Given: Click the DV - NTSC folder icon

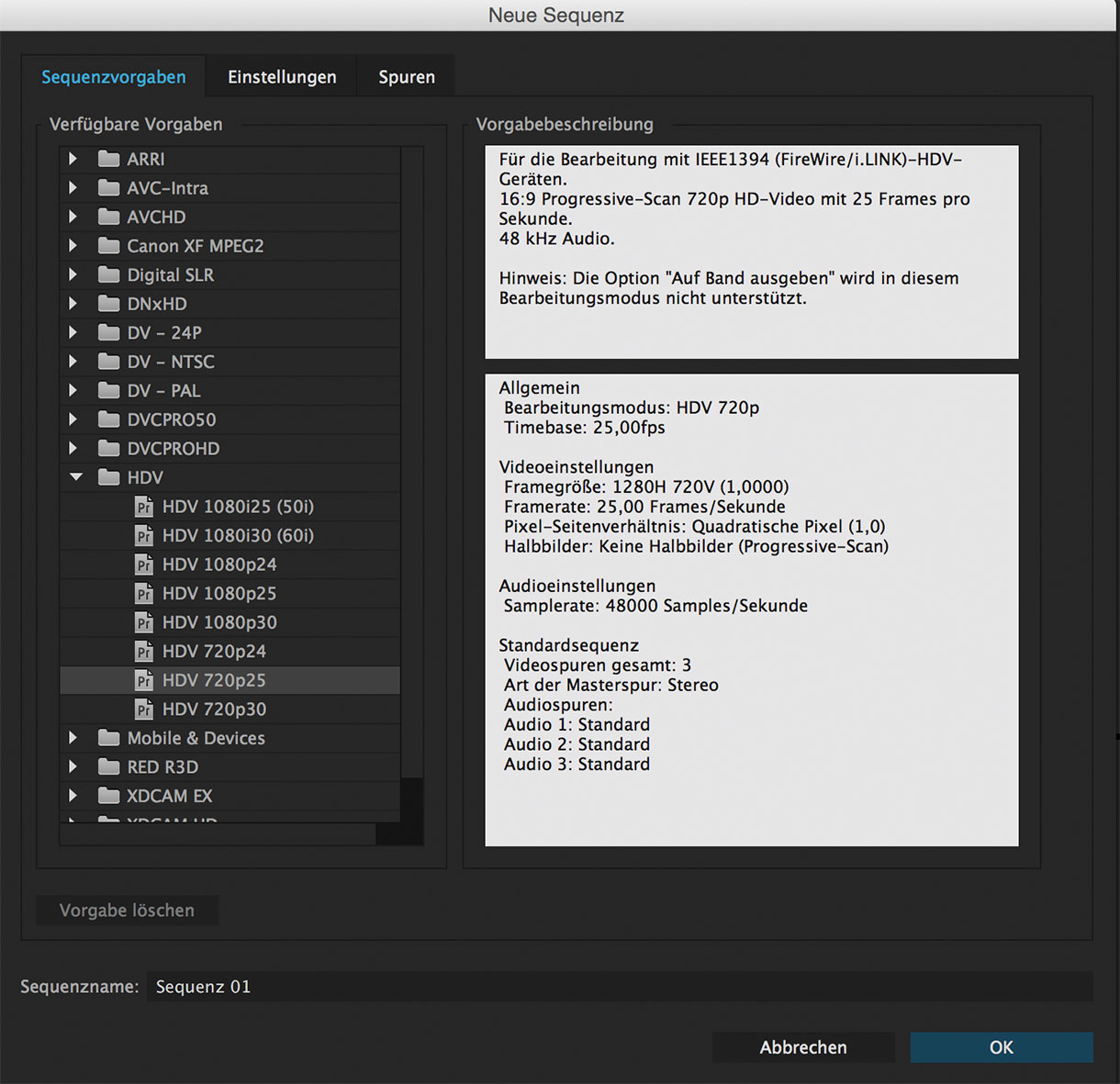Looking at the screenshot, I should point(109,362).
